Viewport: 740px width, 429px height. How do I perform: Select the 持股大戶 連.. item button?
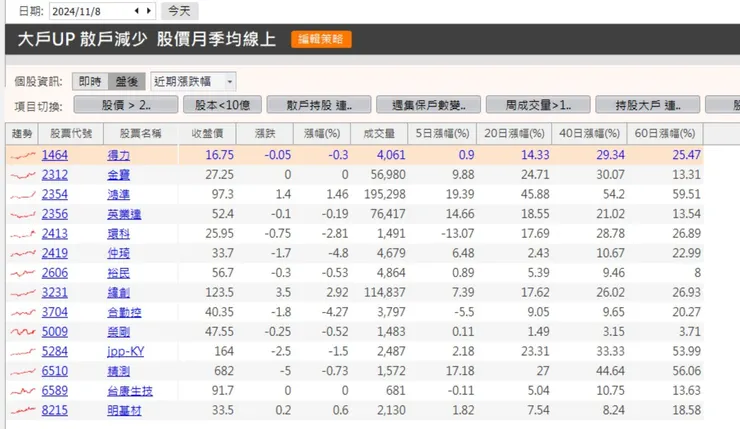[x=648, y=105]
